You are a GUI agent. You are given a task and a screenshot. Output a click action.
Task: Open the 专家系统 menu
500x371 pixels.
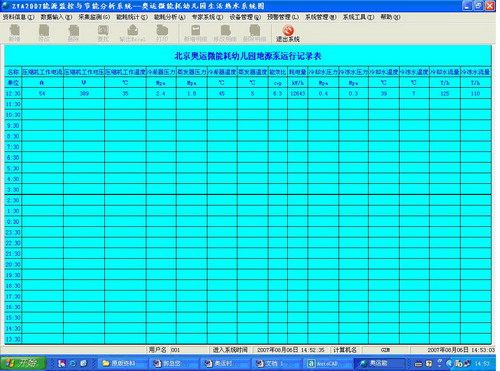point(207,17)
